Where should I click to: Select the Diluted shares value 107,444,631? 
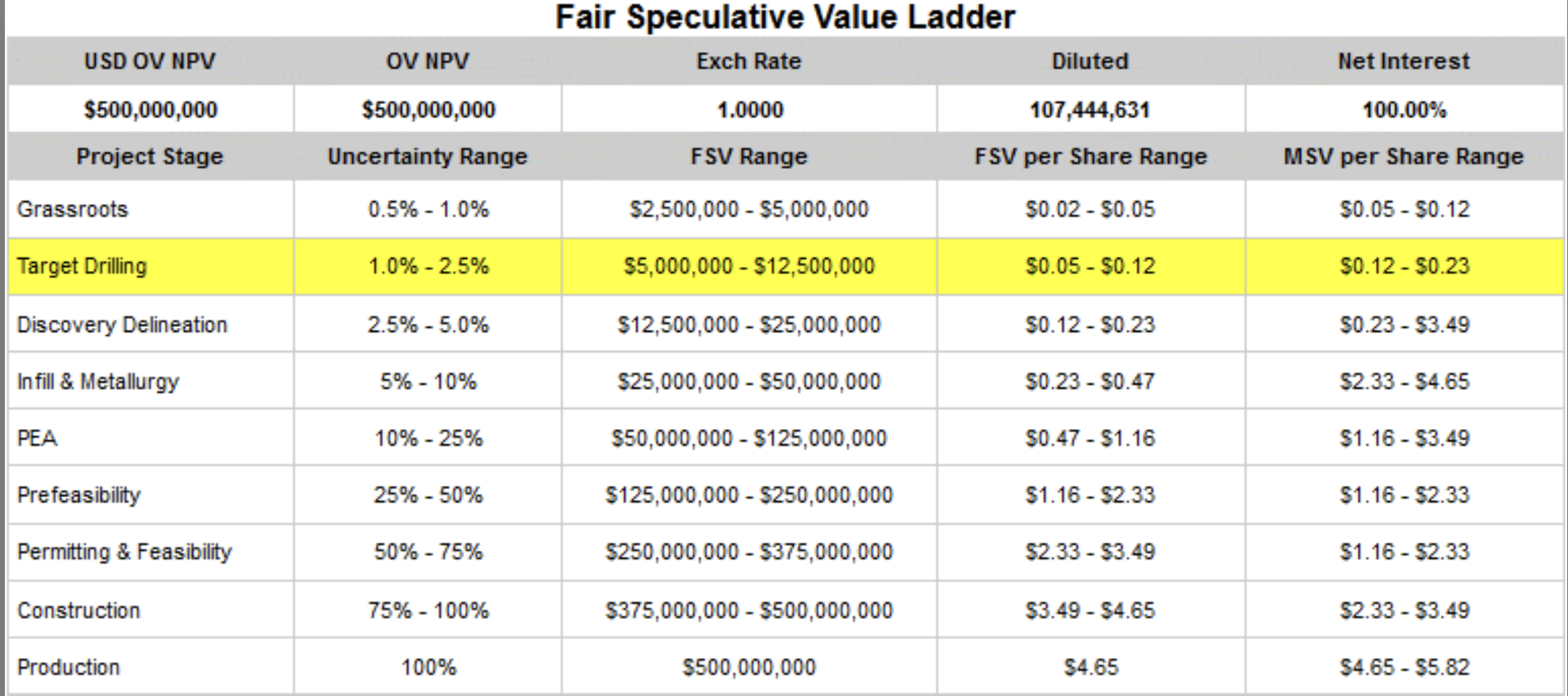pos(1090,110)
